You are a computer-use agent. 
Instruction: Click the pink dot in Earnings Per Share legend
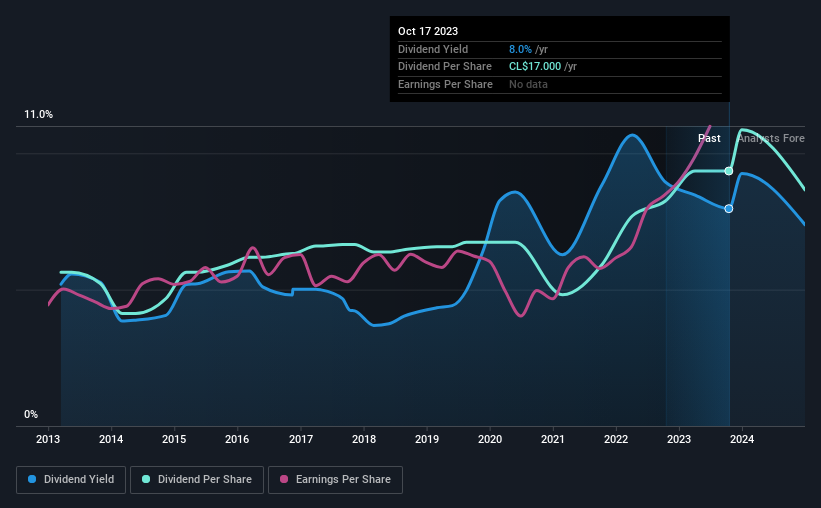tap(284, 479)
